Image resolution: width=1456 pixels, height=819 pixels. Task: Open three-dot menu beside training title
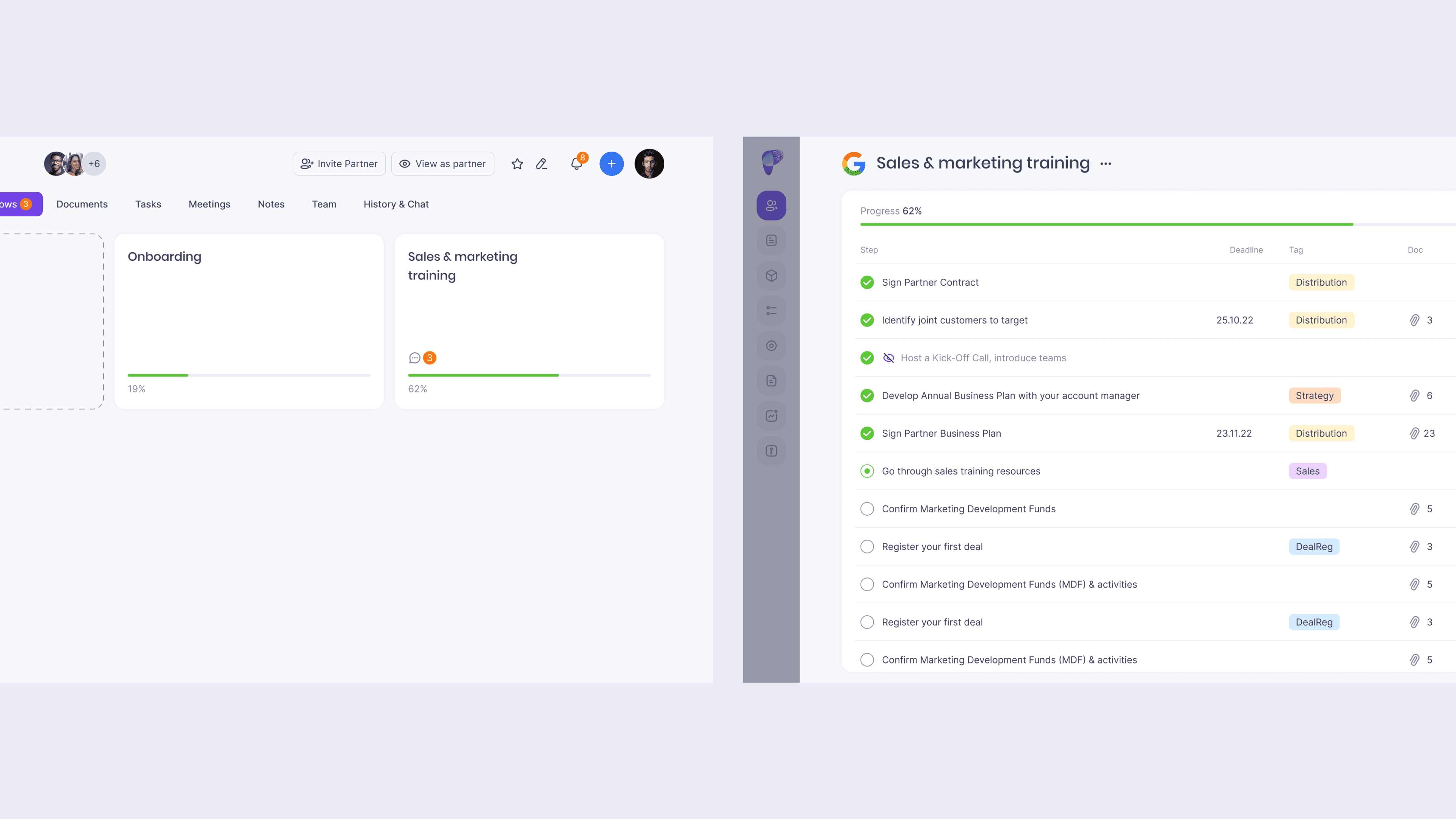pos(1106,164)
